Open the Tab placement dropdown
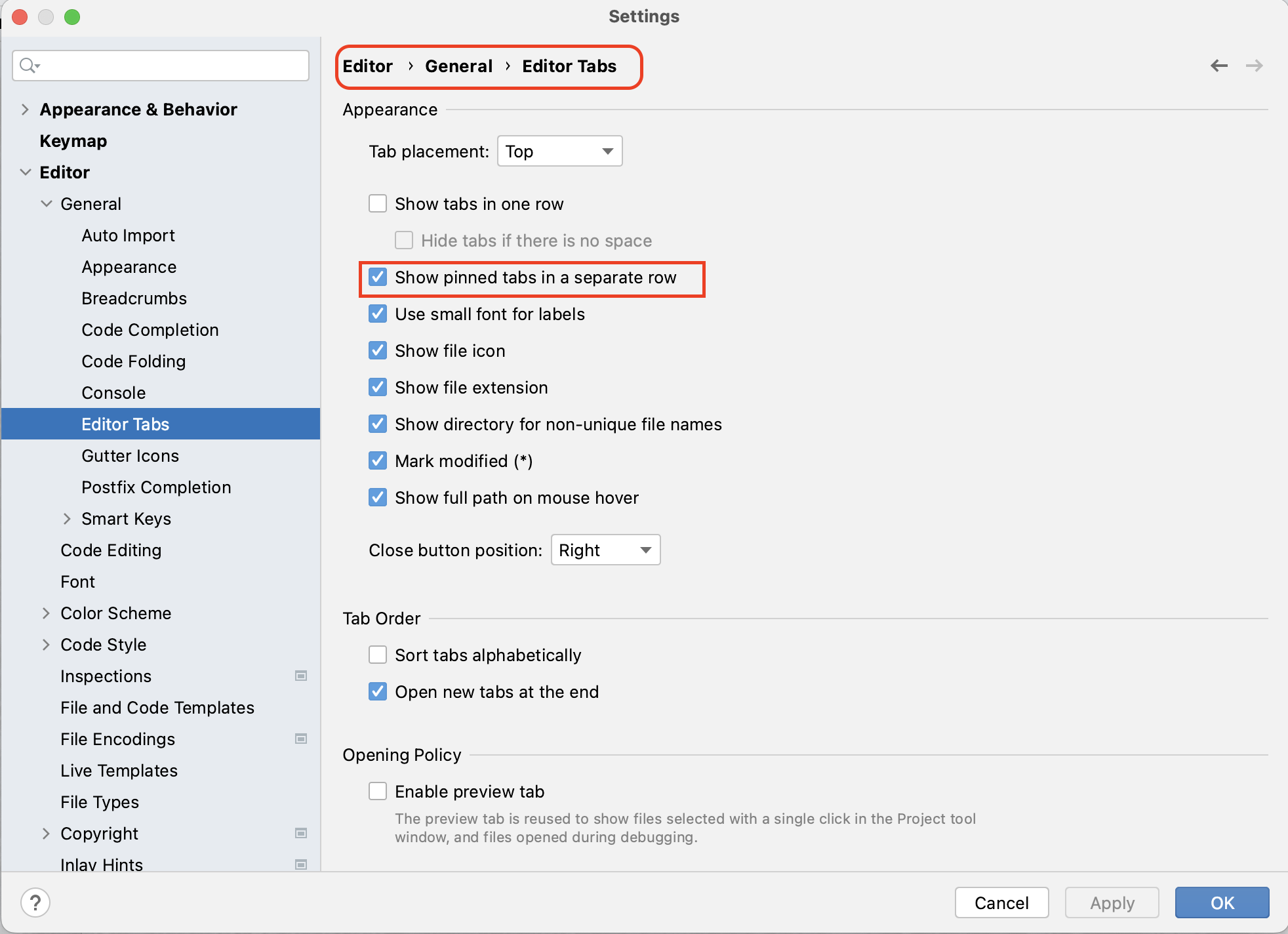 [x=559, y=152]
